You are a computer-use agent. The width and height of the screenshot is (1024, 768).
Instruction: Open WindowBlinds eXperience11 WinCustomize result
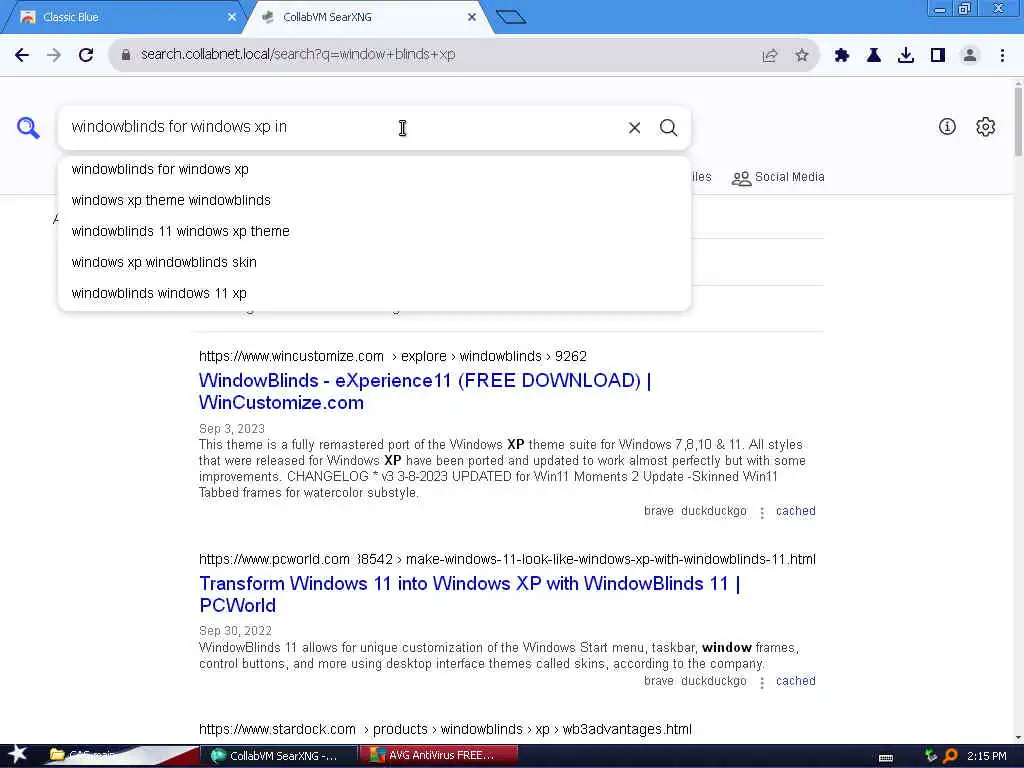[x=424, y=392]
